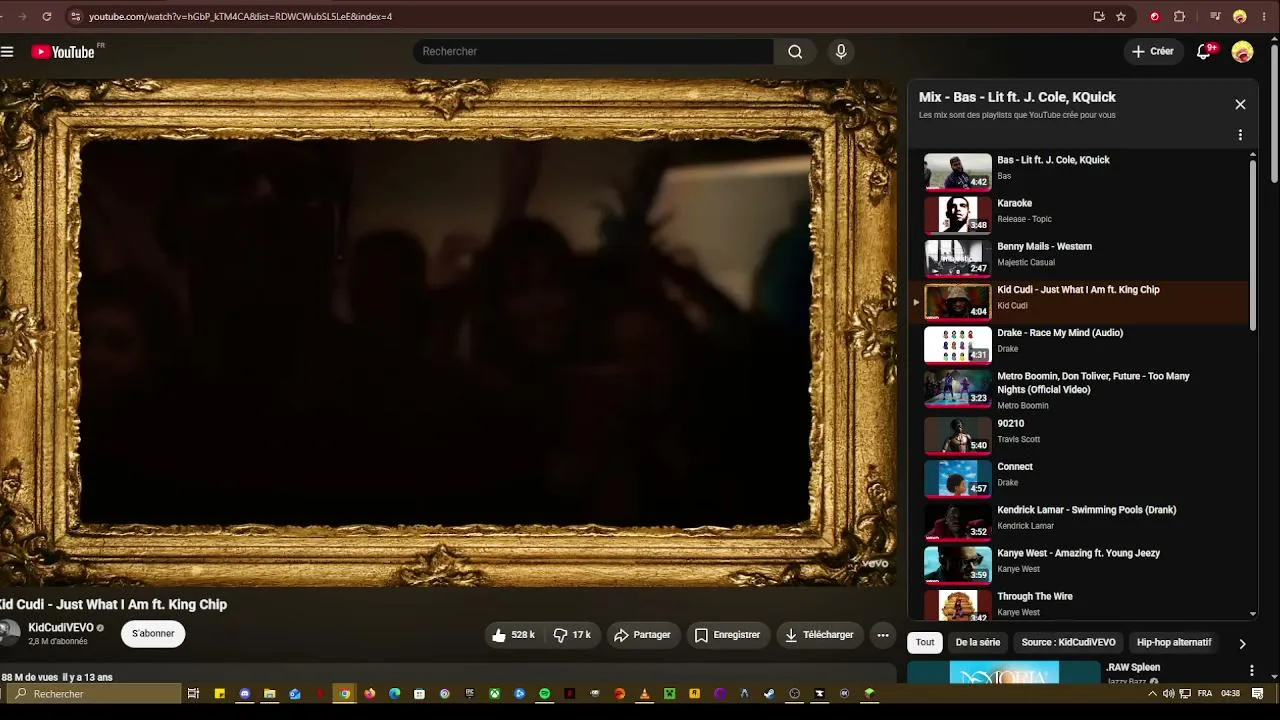This screenshot has width=1280, height=720.
Task: Open Task View on the taskbar
Action: click(194, 694)
